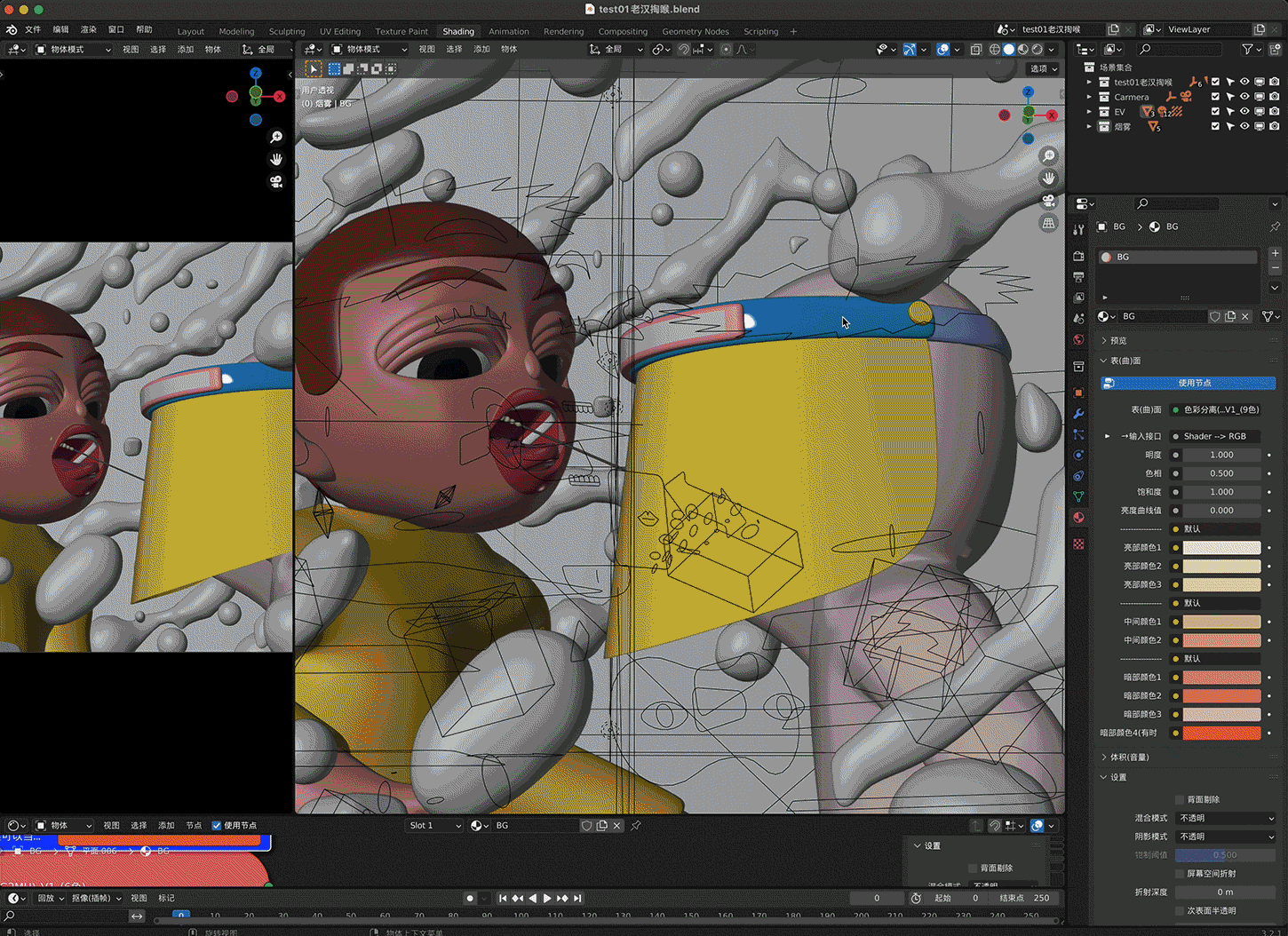This screenshot has width=1288, height=936.
Task: Hide the EV collection in viewport
Action: click(x=1244, y=112)
